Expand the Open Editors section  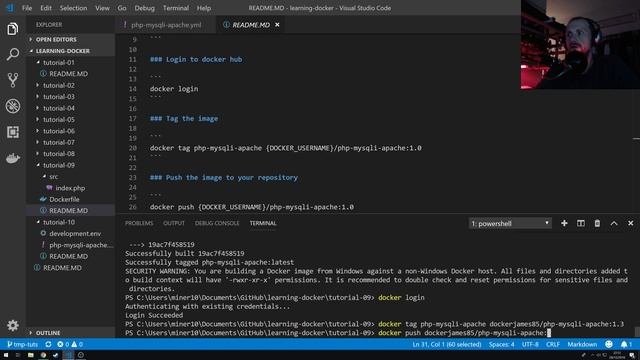pyautogui.click(x=56, y=40)
